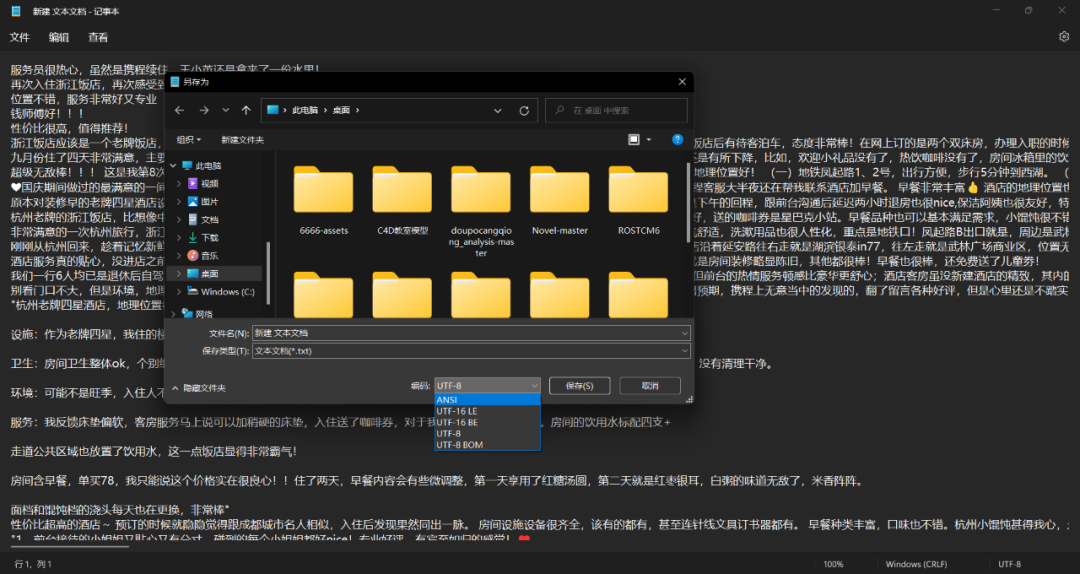
Task: Open recent locations dropdown arrow
Action: point(225,110)
